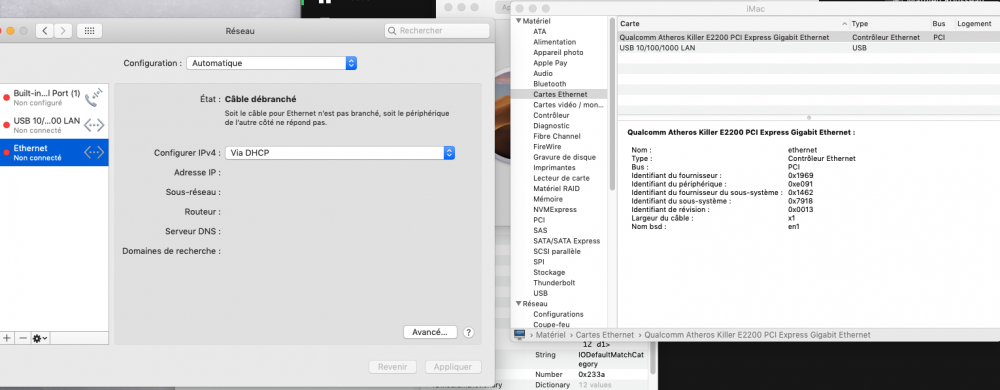The height and width of the screenshot is (390, 1000).
Task: Select the Ethernet network service
Action: pyautogui.click(x=54, y=152)
